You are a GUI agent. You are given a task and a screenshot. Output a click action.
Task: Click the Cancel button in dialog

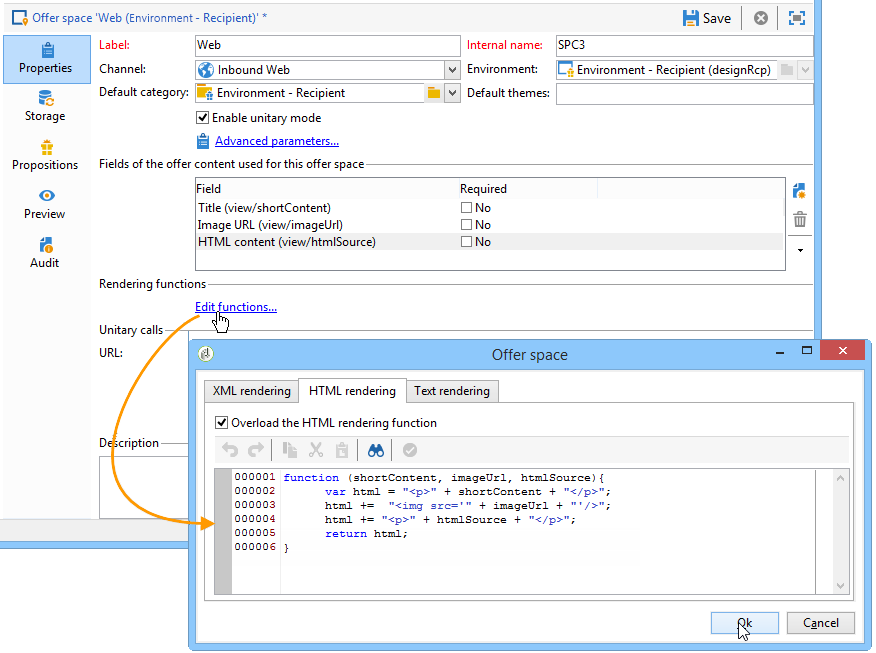(820, 623)
